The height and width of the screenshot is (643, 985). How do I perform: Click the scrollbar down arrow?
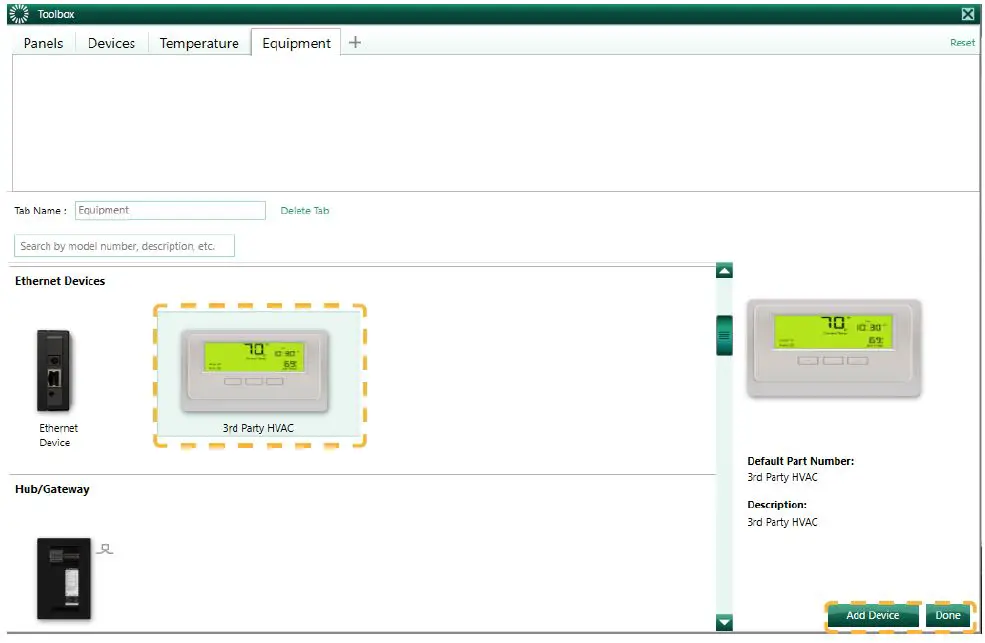click(722, 622)
